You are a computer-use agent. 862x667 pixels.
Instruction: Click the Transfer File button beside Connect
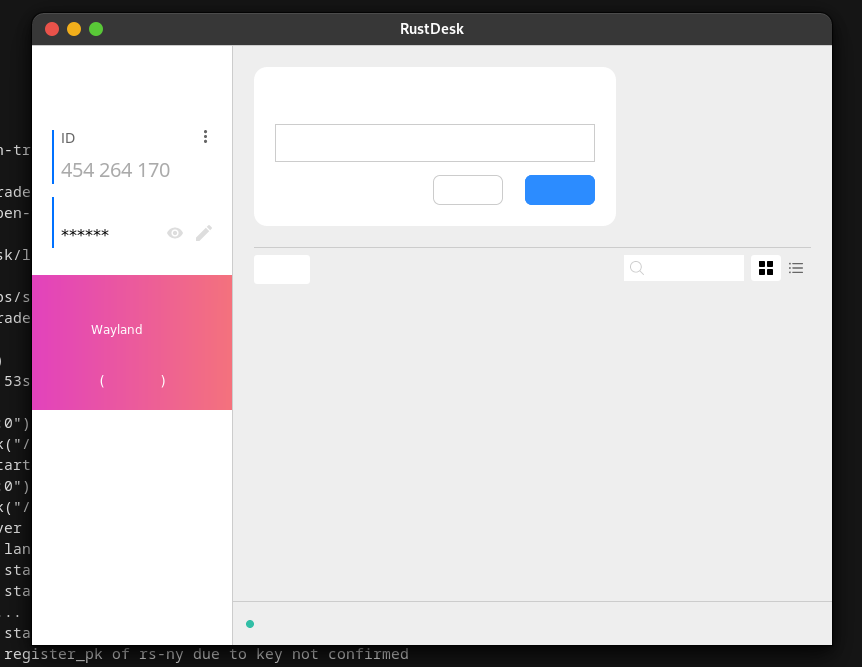(467, 189)
